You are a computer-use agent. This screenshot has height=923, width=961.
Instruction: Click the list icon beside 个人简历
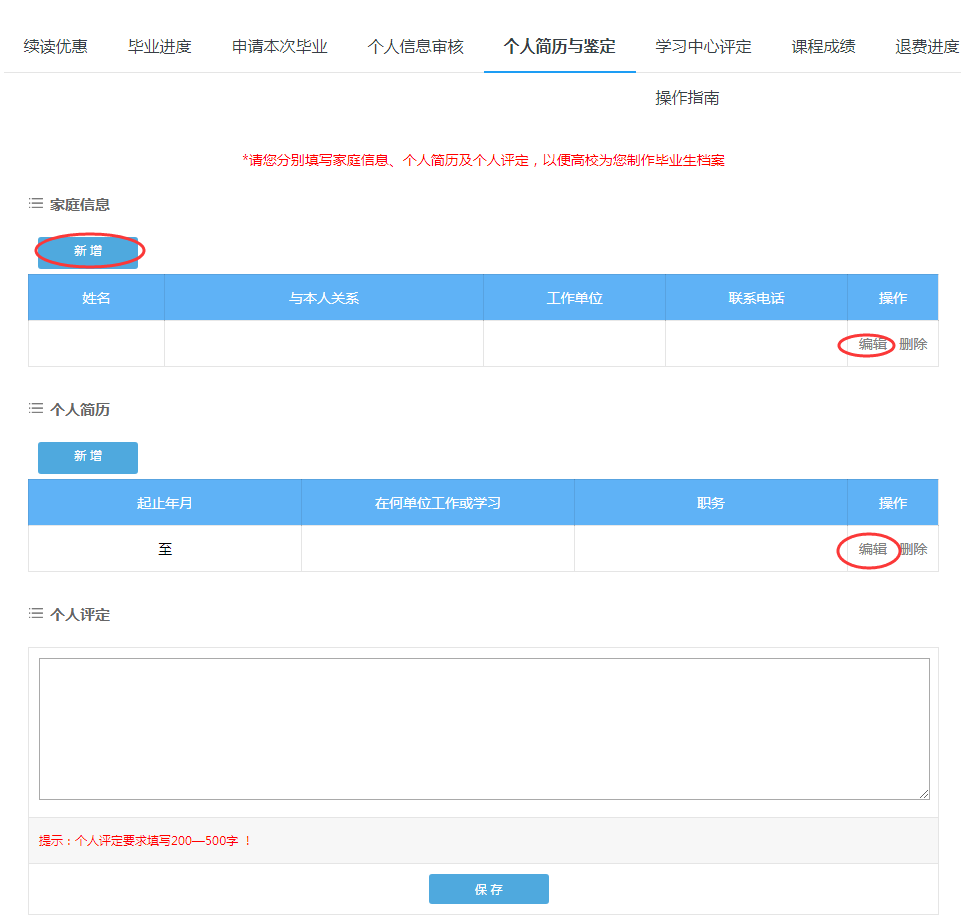36,409
